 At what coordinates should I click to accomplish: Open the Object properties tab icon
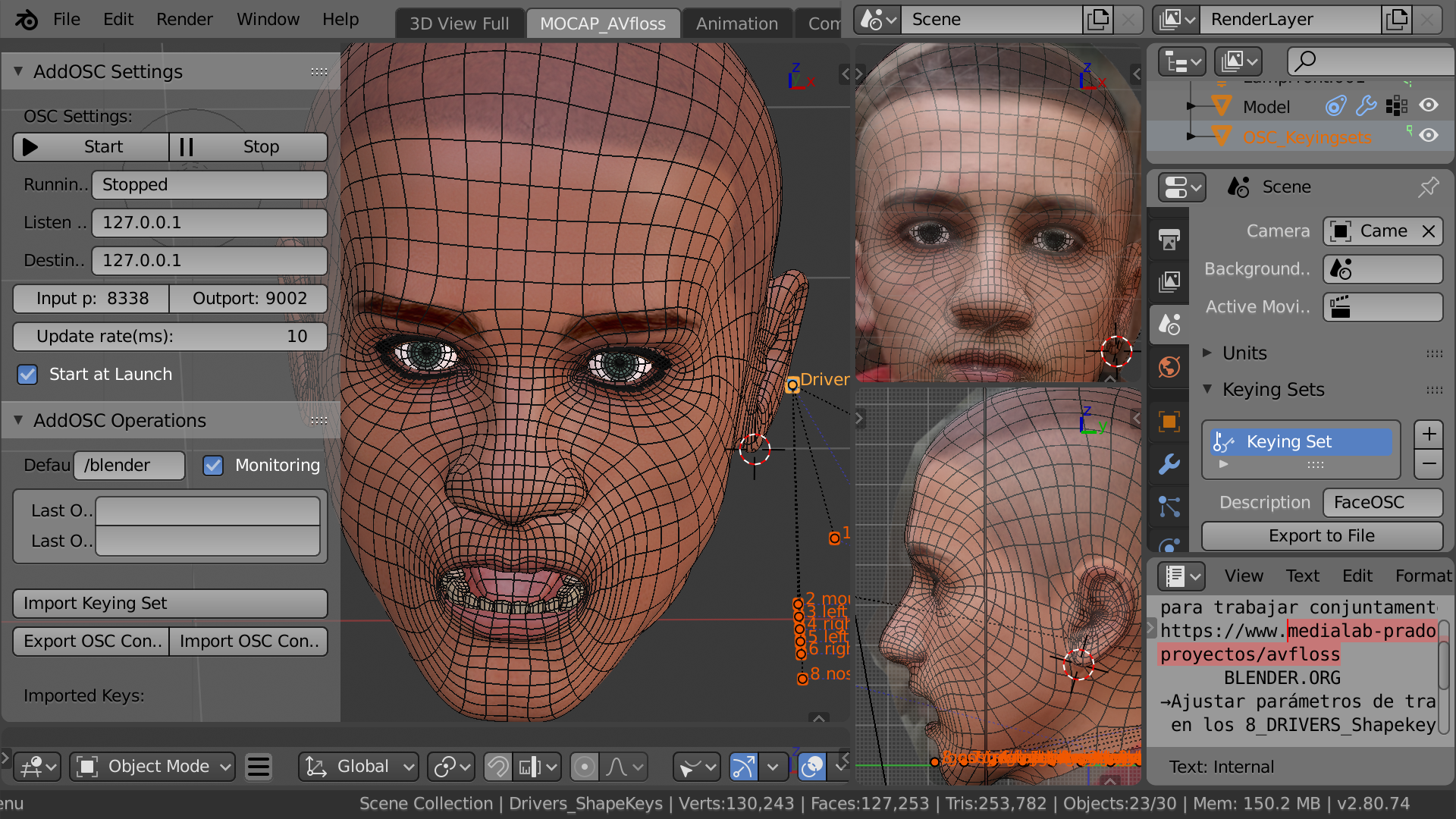(1169, 422)
